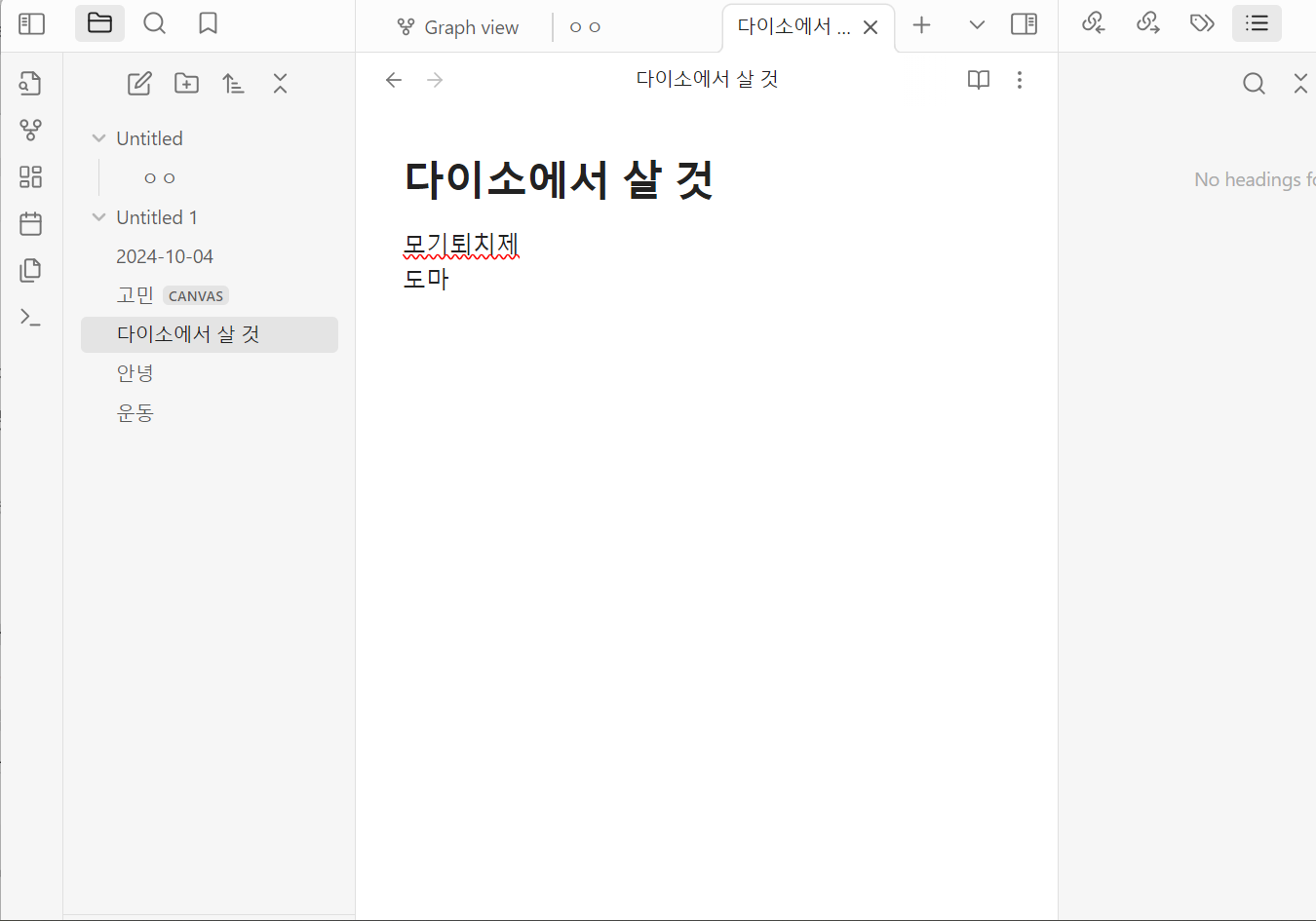This screenshot has height=921, width=1316.
Task: Click the 모기퇴치제 line in editor
Action: pos(461,244)
